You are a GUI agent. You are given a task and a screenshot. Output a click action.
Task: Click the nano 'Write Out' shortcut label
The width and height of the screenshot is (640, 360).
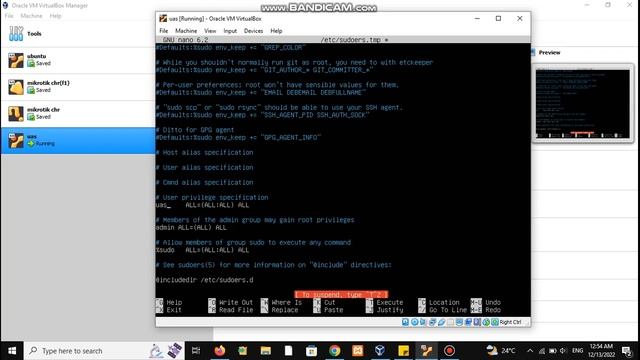tap(236, 302)
